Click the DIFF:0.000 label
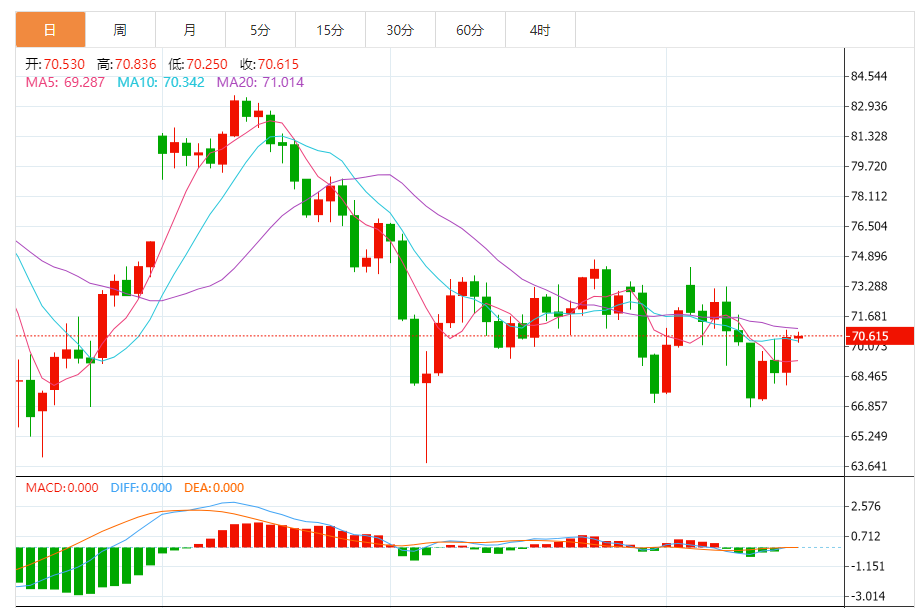924x608 pixels. click(141, 488)
